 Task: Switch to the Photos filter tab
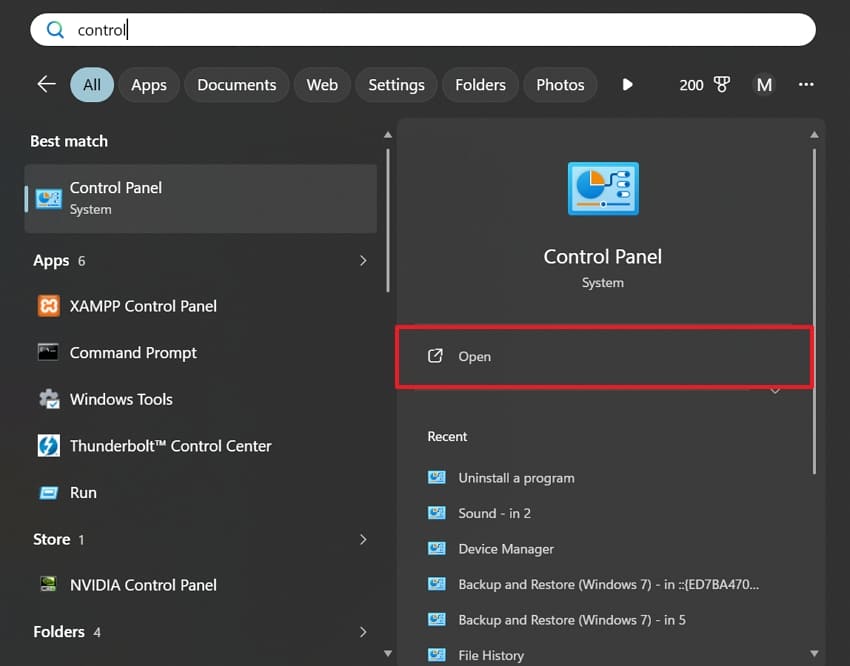pyautogui.click(x=560, y=85)
